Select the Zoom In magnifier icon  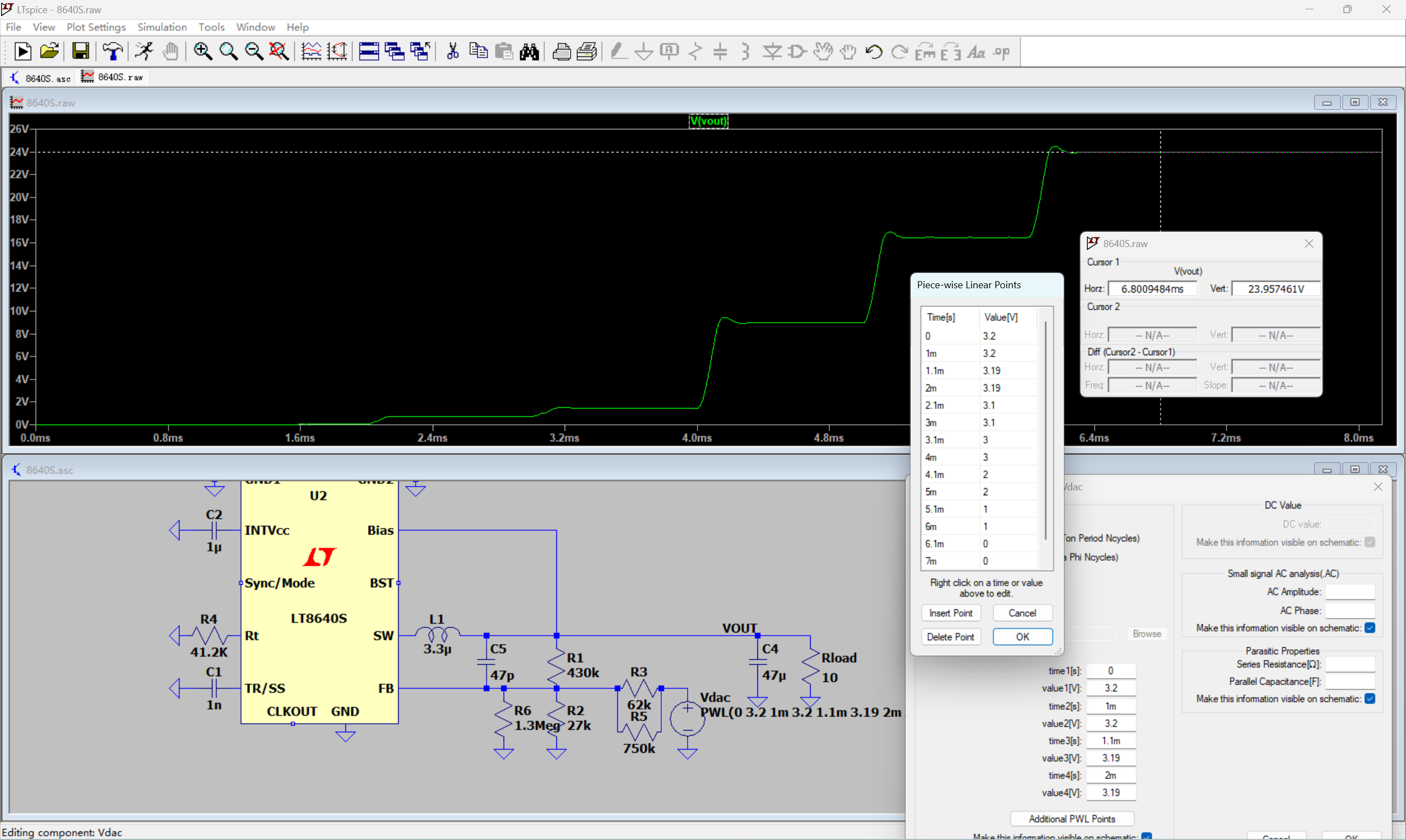(203, 52)
